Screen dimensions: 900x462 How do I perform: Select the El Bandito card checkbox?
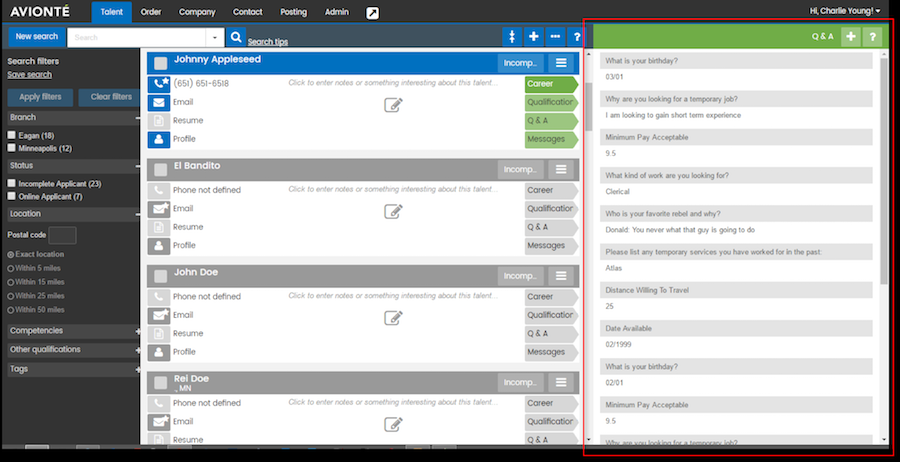point(161,170)
